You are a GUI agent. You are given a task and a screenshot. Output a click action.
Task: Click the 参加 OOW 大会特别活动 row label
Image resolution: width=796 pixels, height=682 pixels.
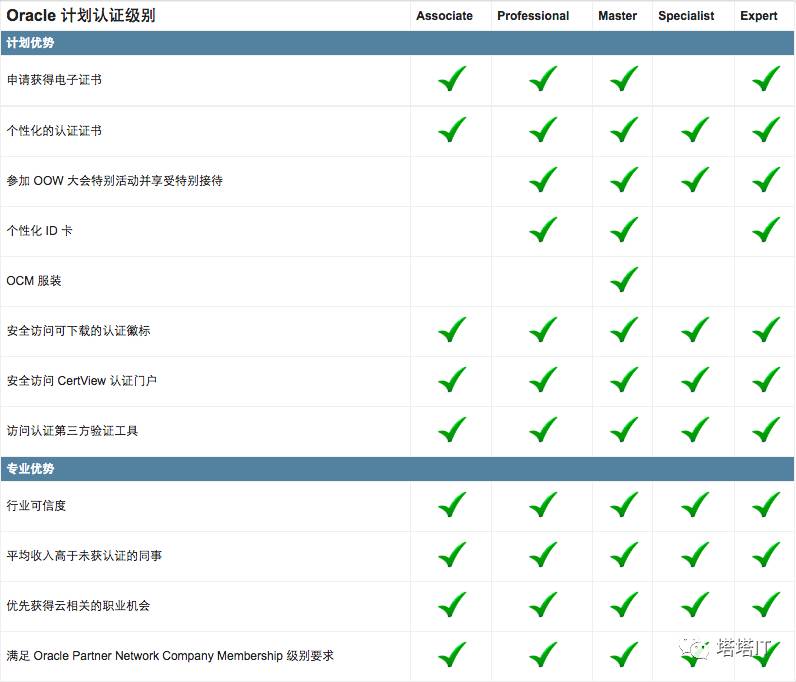click(x=114, y=180)
